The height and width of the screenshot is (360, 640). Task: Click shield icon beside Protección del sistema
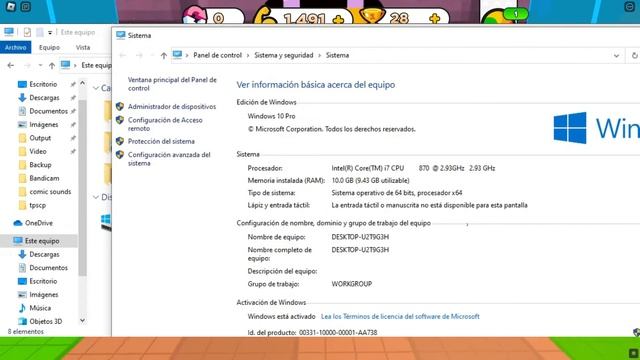[120, 141]
